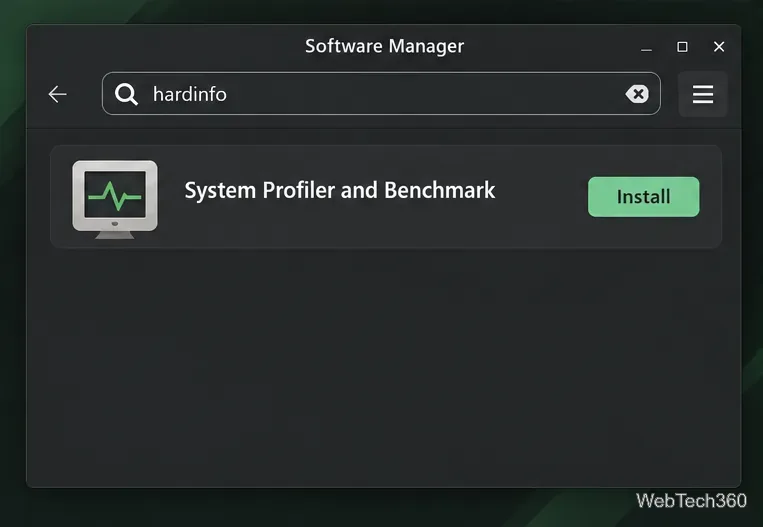
Task: Close the Software Manager window
Action: click(x=719, y=47)
